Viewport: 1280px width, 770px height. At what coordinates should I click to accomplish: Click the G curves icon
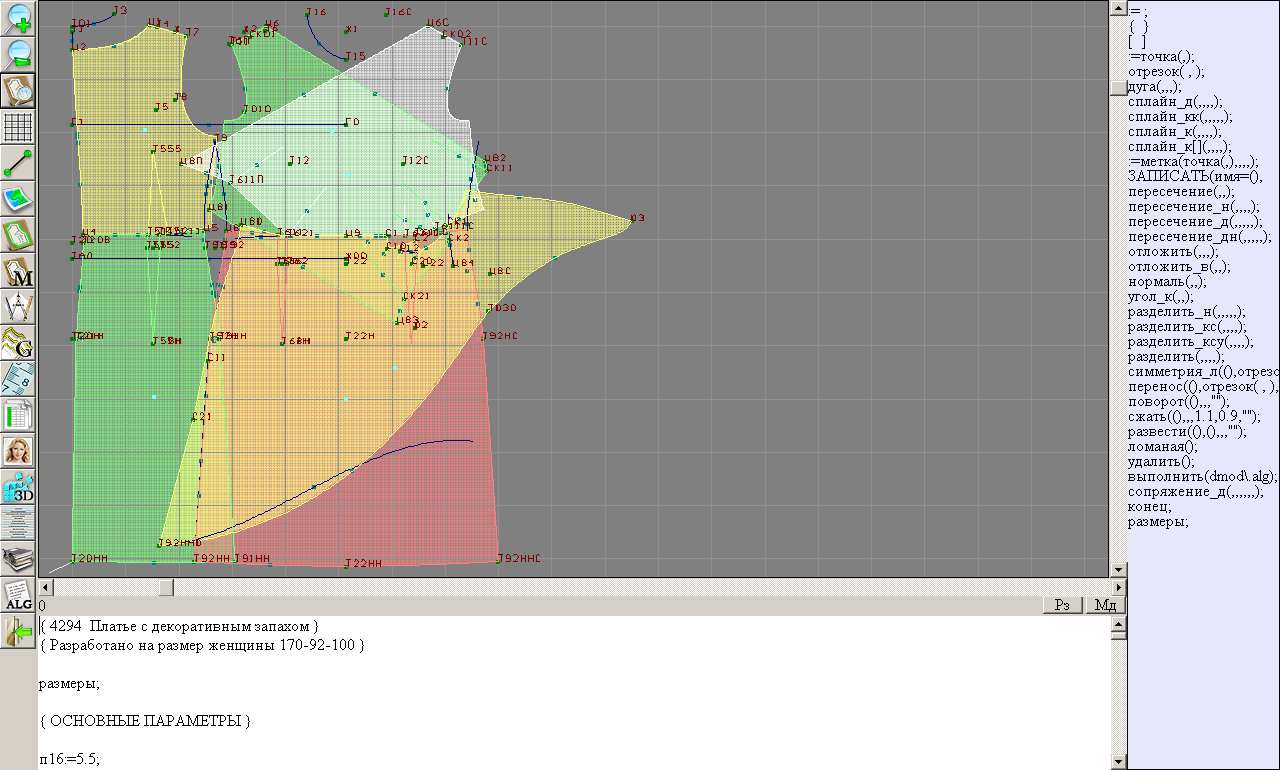tap(19, 343)
